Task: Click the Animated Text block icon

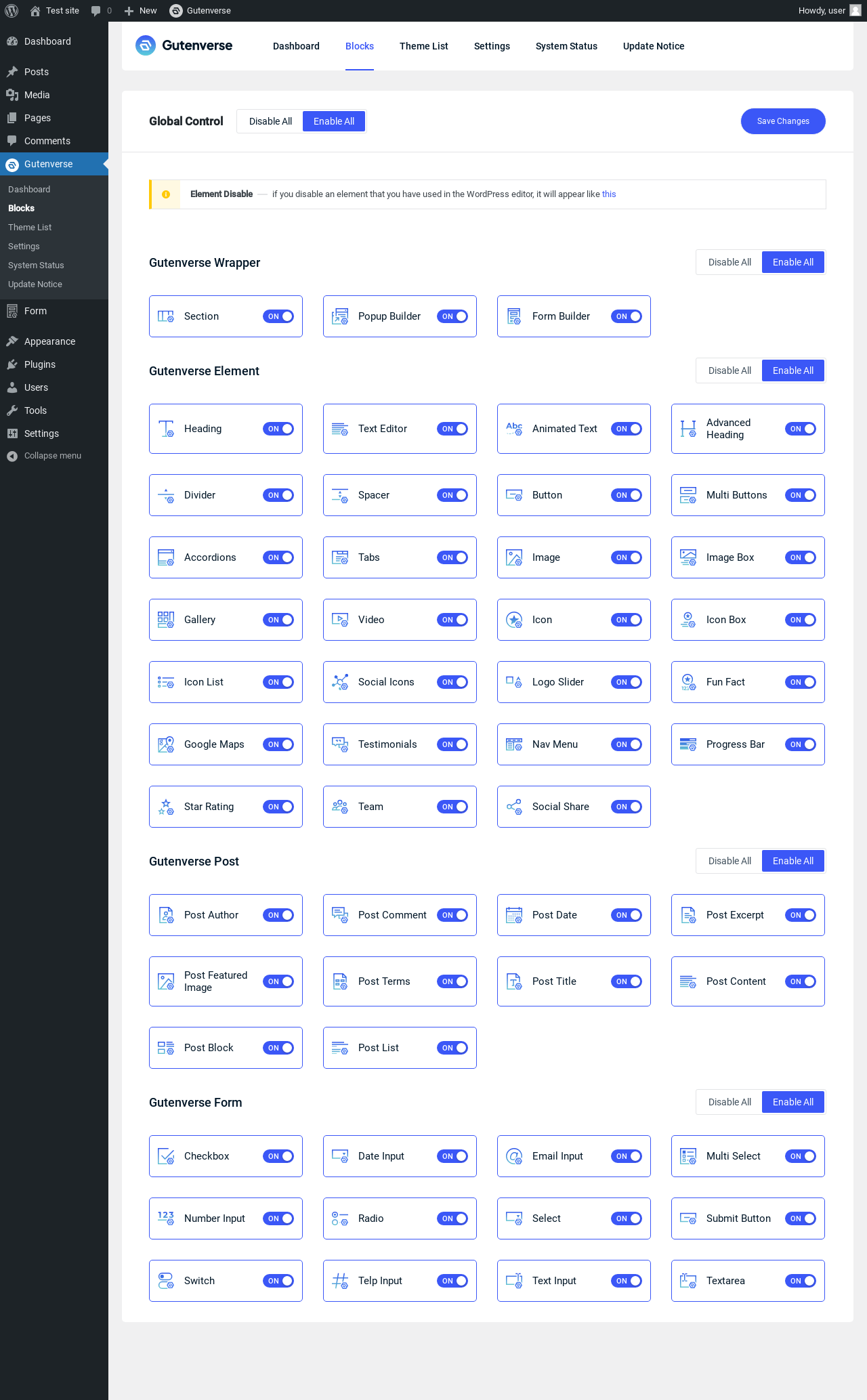Action: (x=514, y=429)
